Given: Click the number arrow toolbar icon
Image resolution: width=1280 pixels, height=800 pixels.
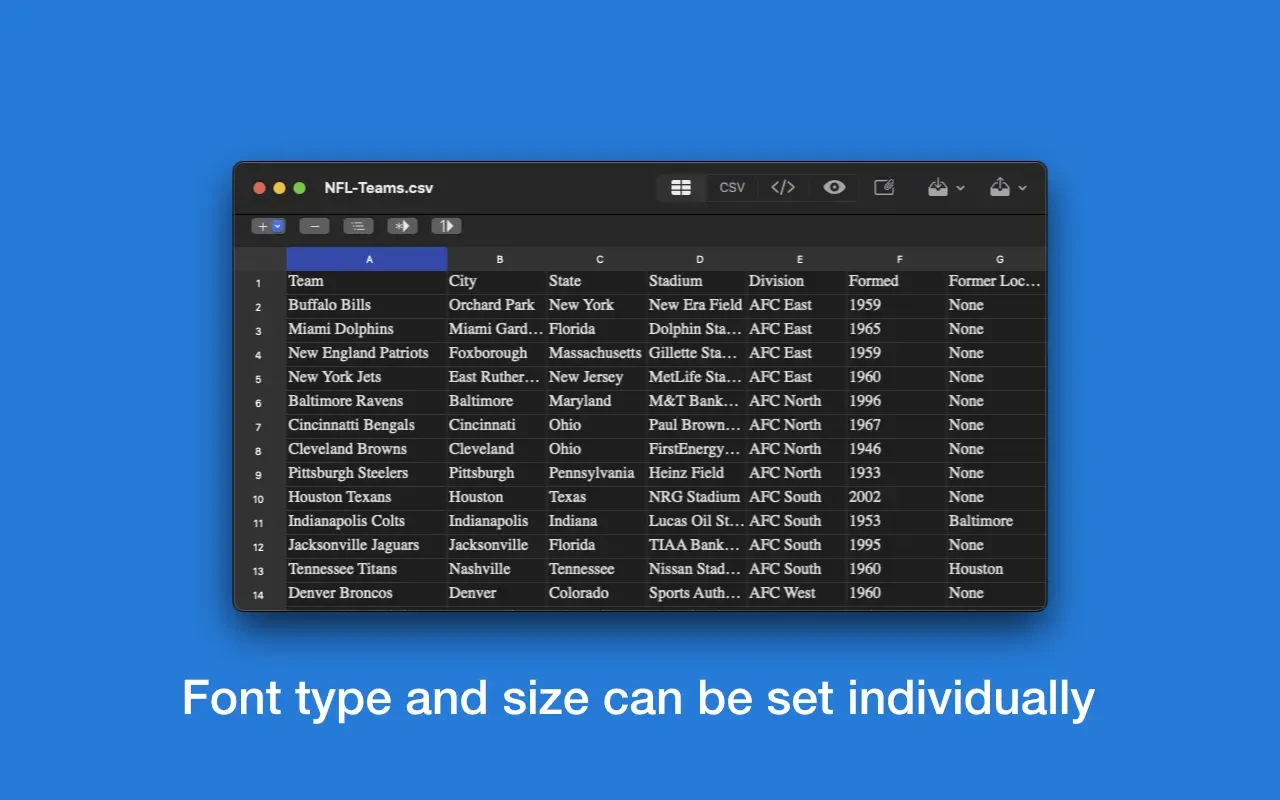Looking at the screenshot, I should (446, 226).
